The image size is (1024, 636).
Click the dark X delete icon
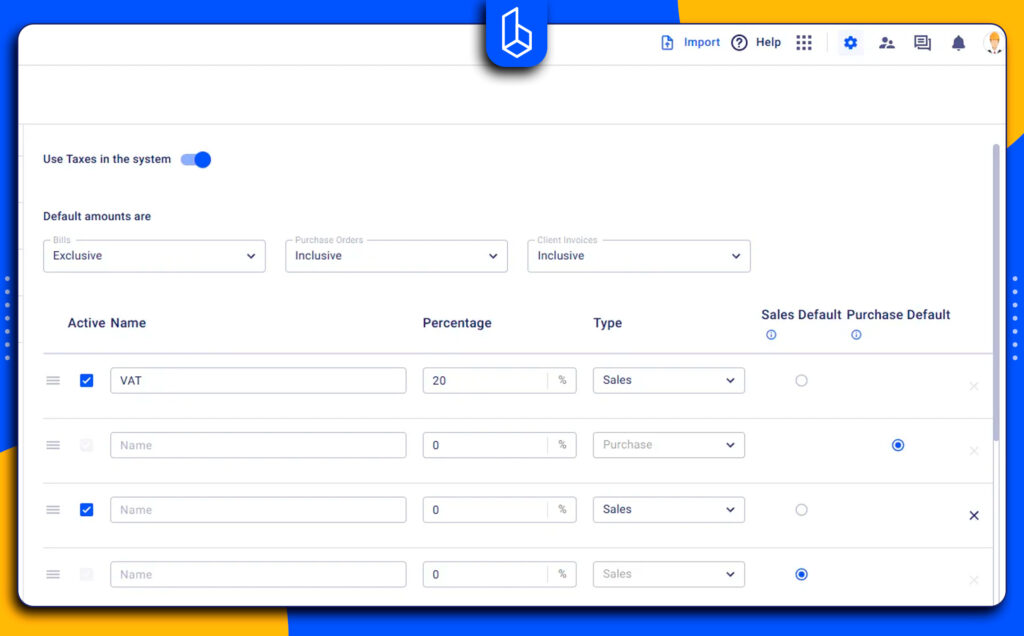[x=974, y=515]
